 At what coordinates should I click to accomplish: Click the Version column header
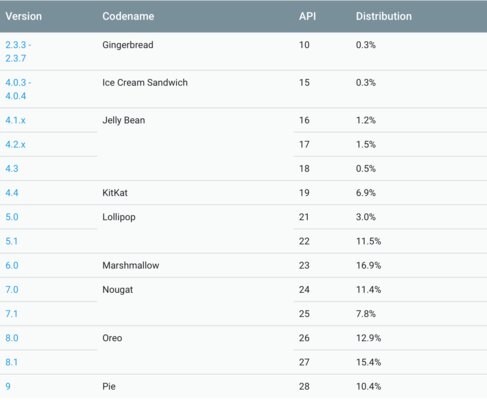point(24,16)
